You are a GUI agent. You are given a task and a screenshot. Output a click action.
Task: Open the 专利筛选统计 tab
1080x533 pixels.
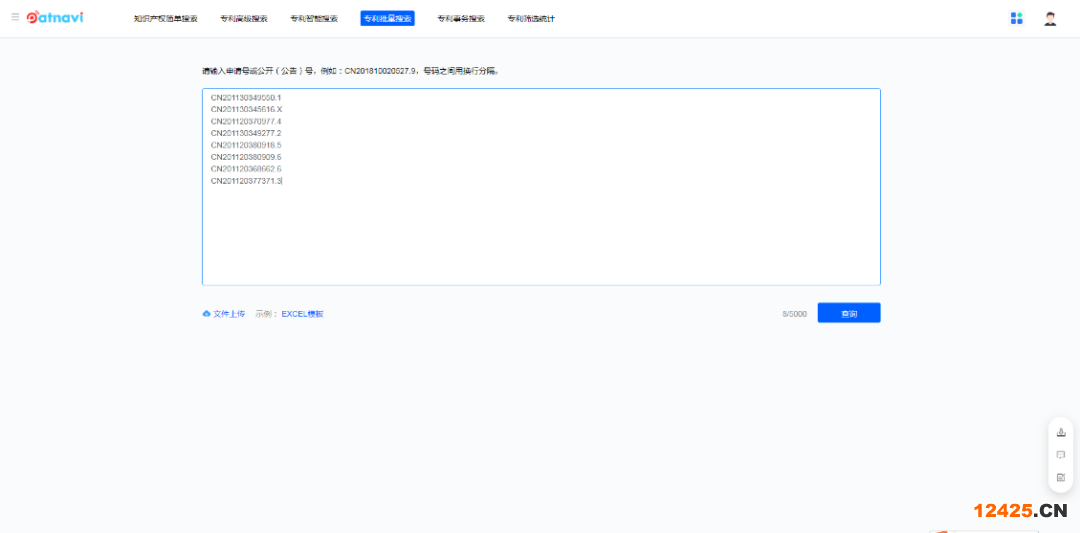531,19
